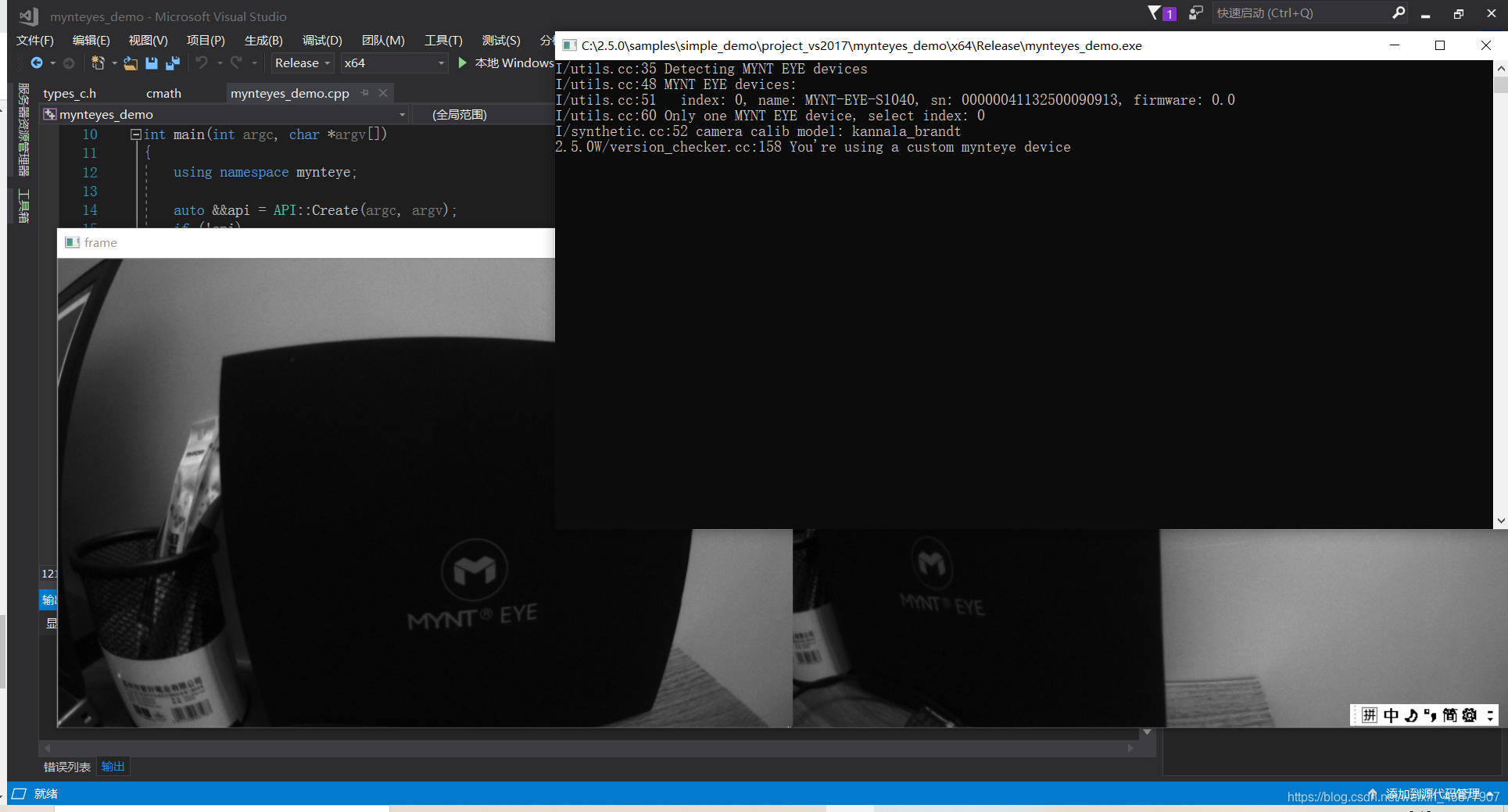Expand the Redo history dropdown arrow
The image size is (1508, 812).
click(x=254, y=63)
